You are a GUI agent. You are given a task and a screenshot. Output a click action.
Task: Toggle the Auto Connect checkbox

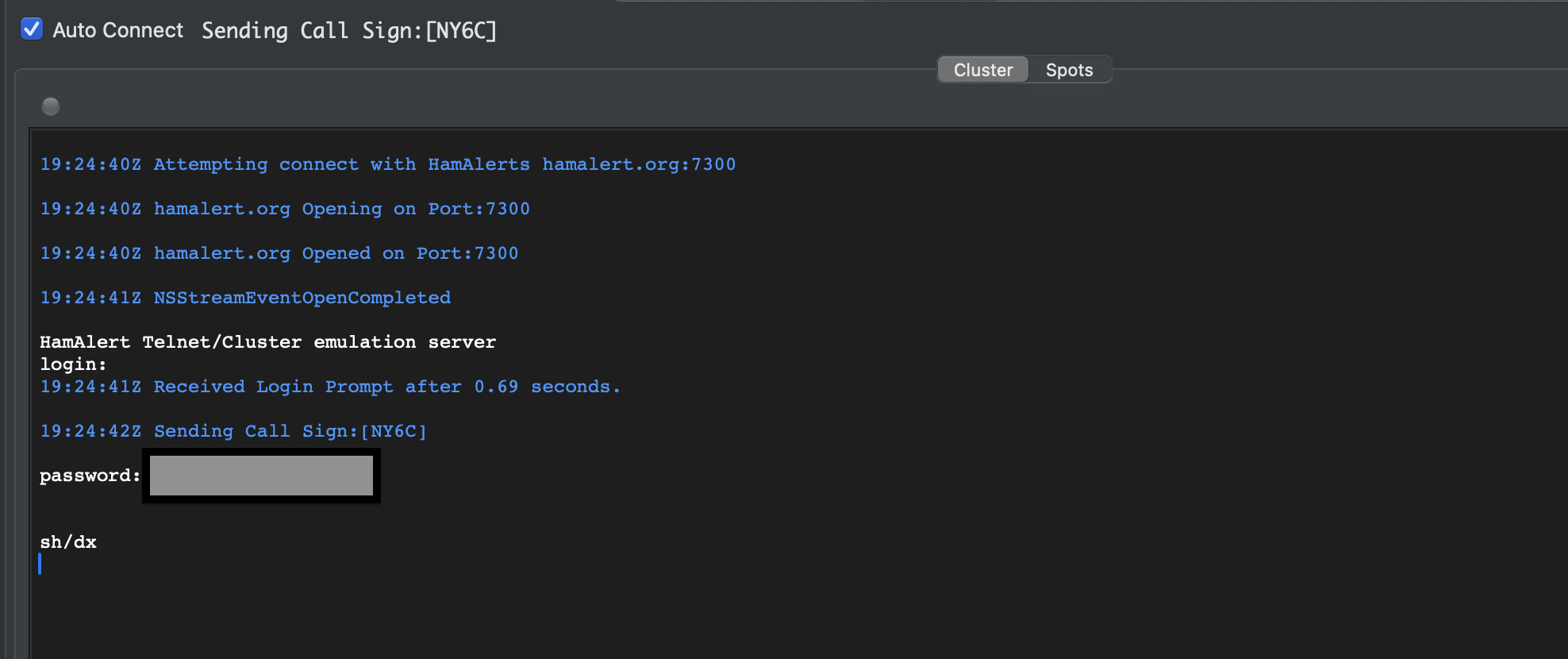click(x=32, y=29)
